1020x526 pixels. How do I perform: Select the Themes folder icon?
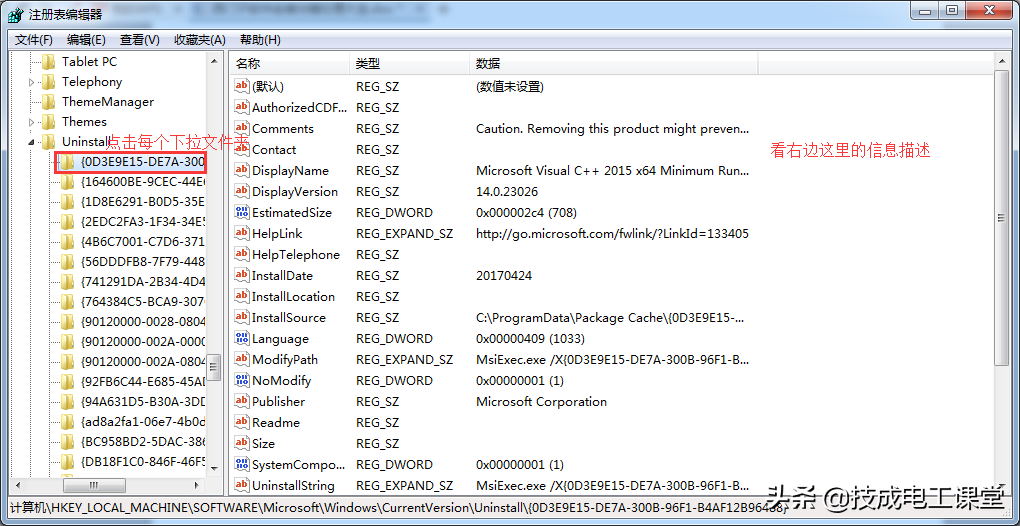point(48,121)
